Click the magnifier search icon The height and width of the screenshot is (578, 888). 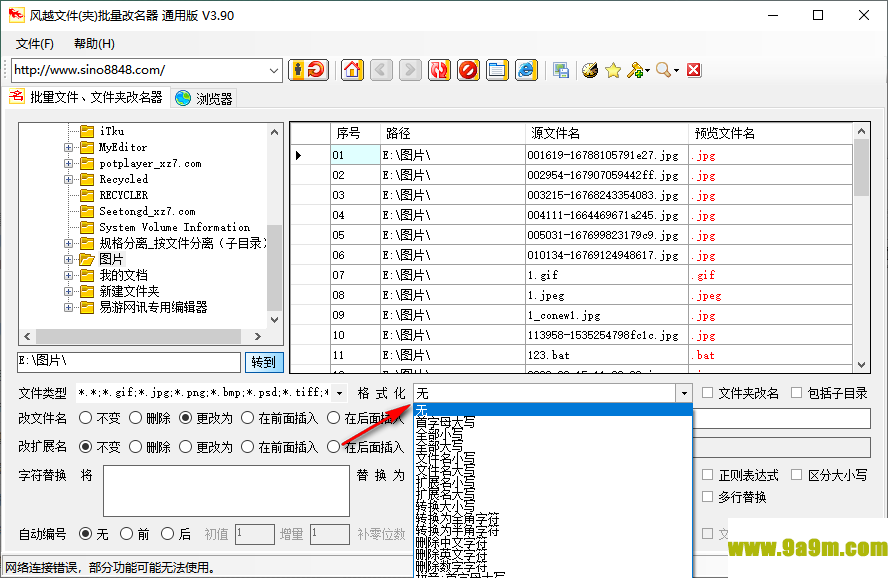663,70
